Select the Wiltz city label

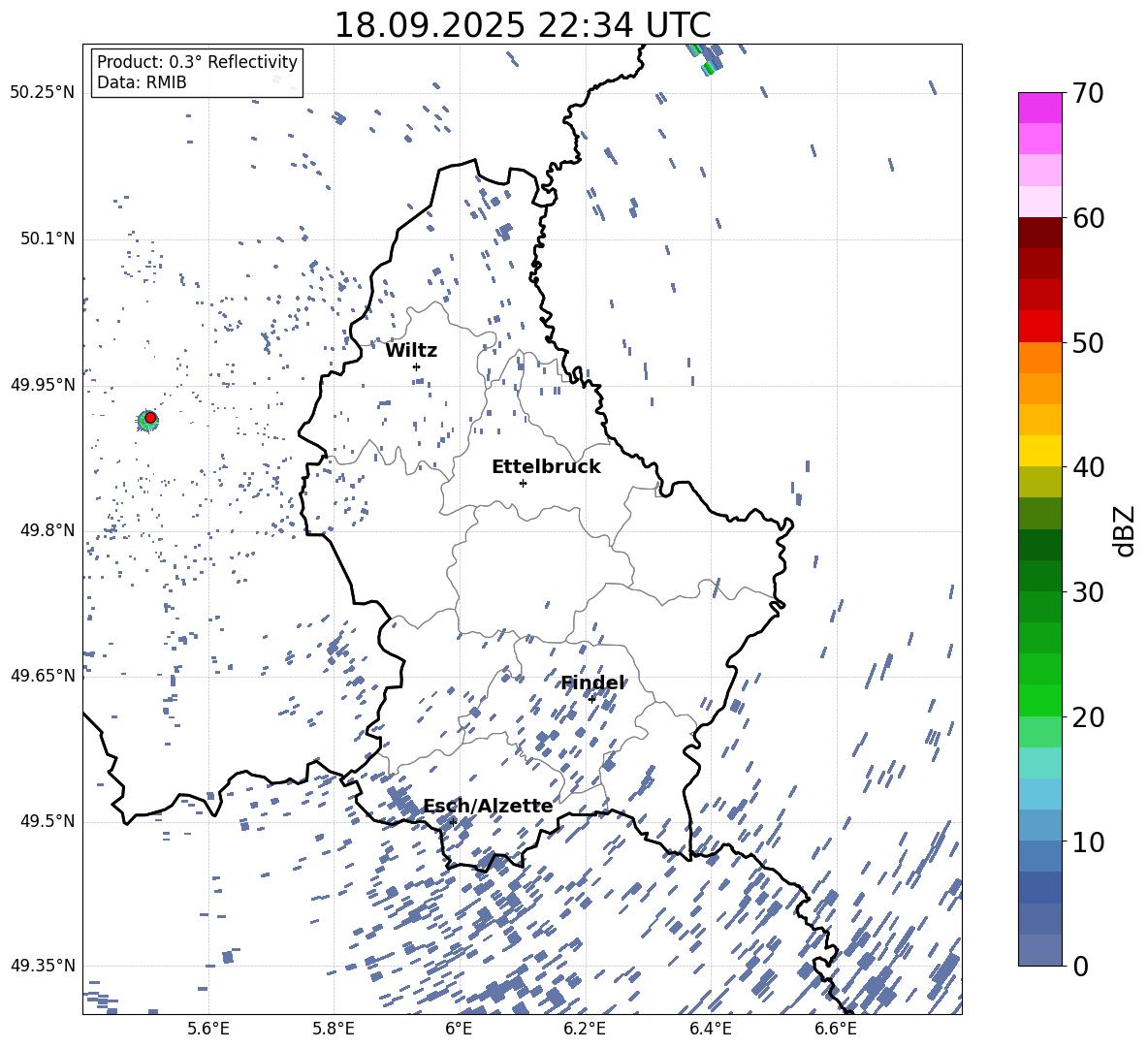411,351
